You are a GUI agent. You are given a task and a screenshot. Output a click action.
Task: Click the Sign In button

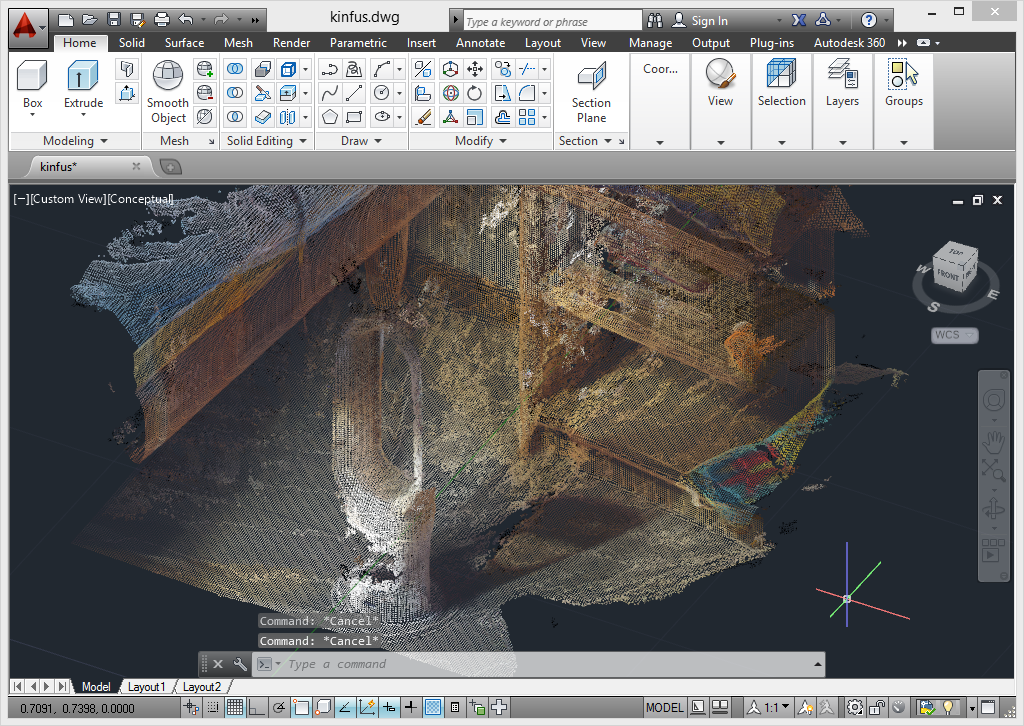[x=709, y=21]
